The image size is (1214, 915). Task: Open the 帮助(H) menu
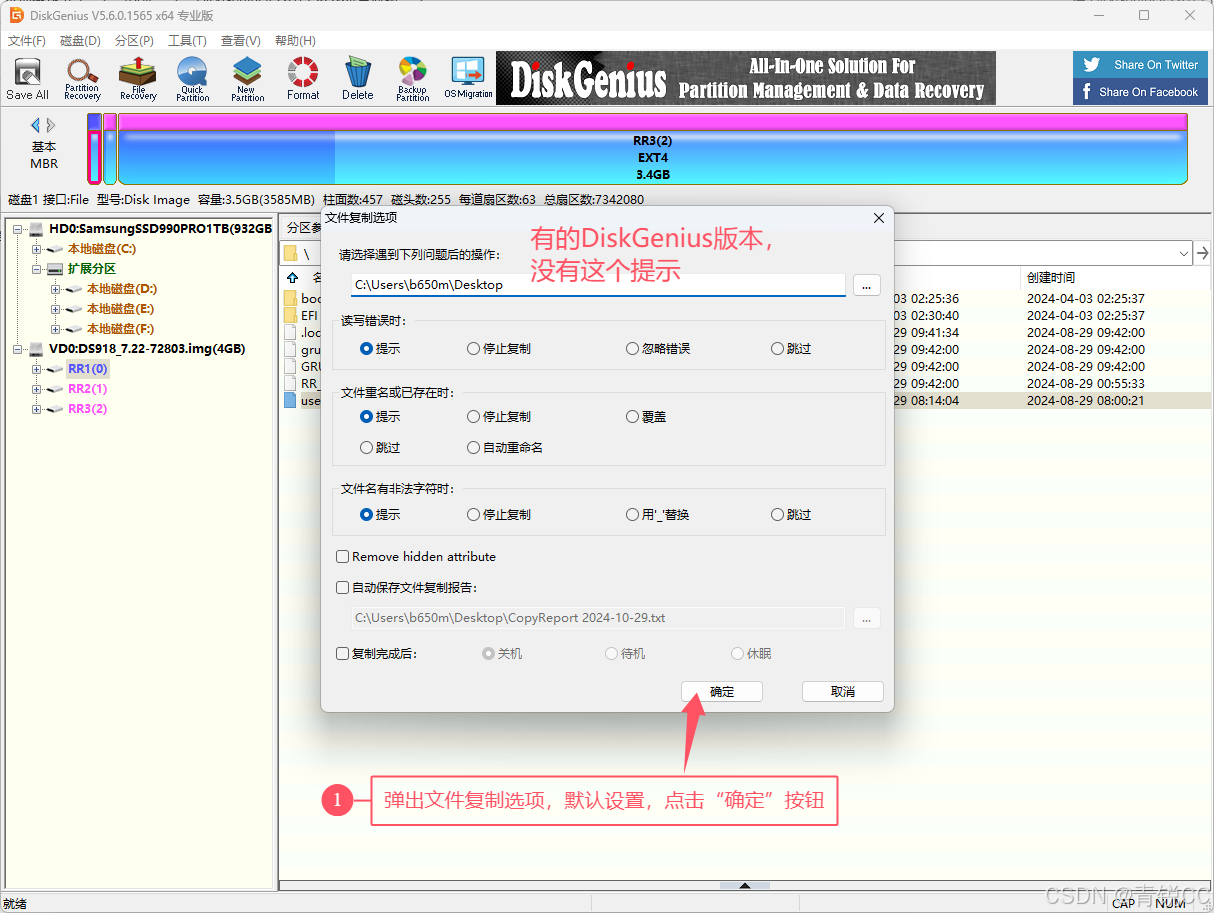295,41
